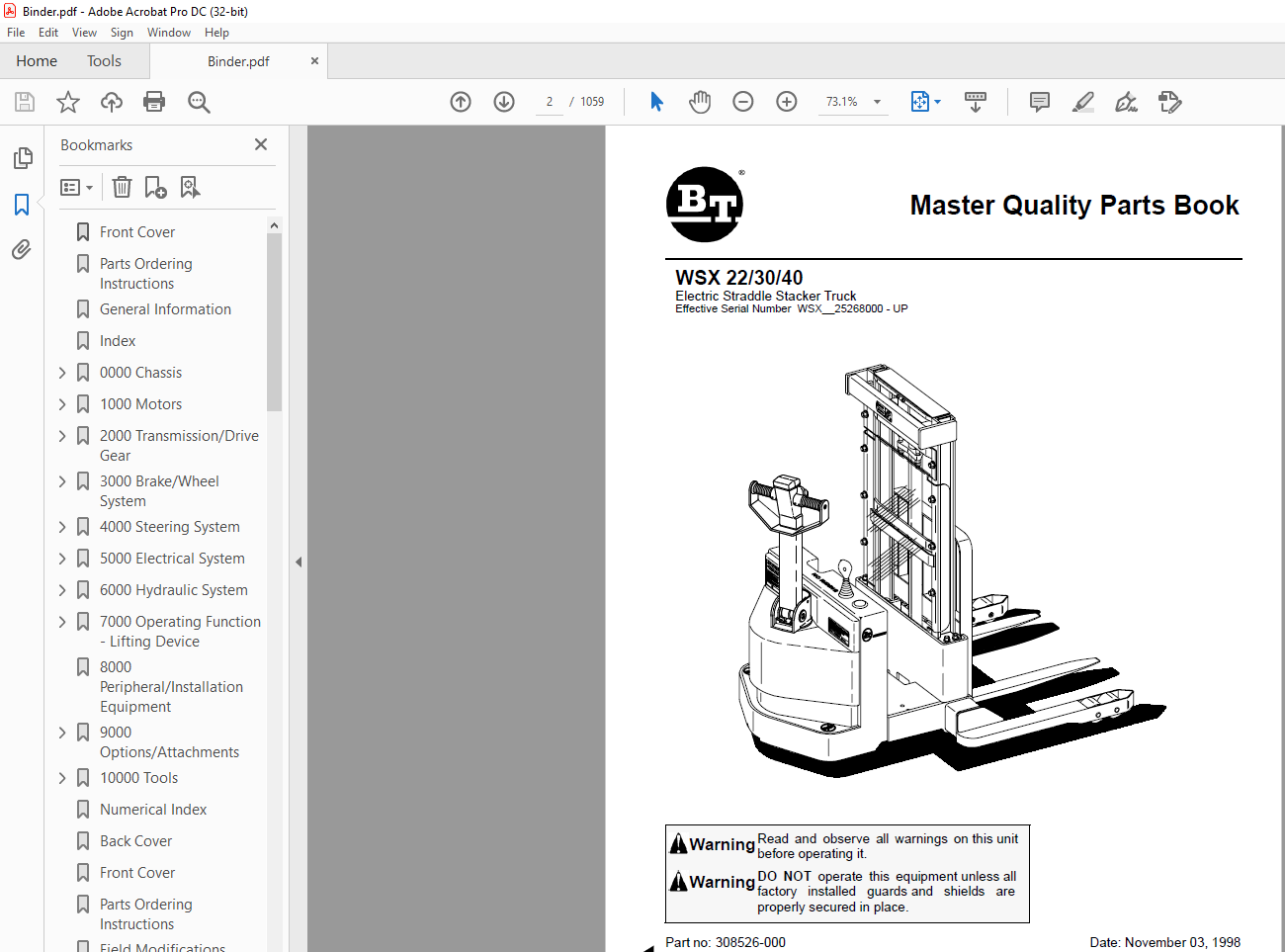Screen dimensions: 1285x952
Task: Open bookmarks Options dropdown menu
Action: [76, 187]
